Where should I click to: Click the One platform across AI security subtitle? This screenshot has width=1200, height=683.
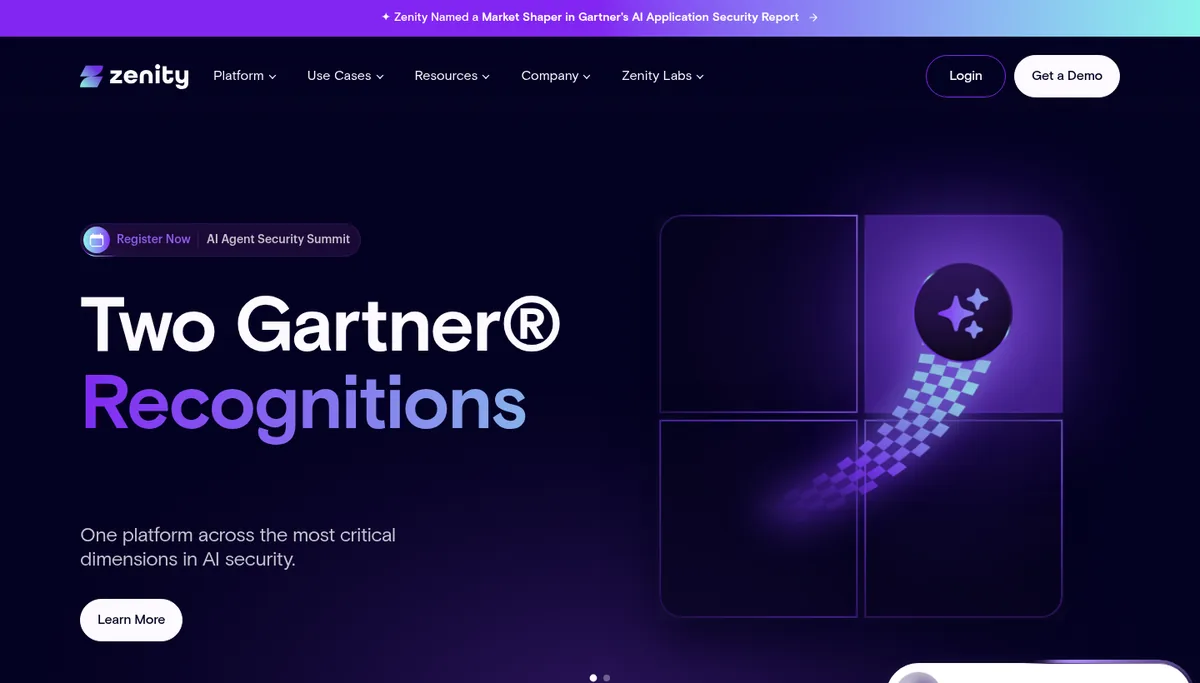pos(238,547)
